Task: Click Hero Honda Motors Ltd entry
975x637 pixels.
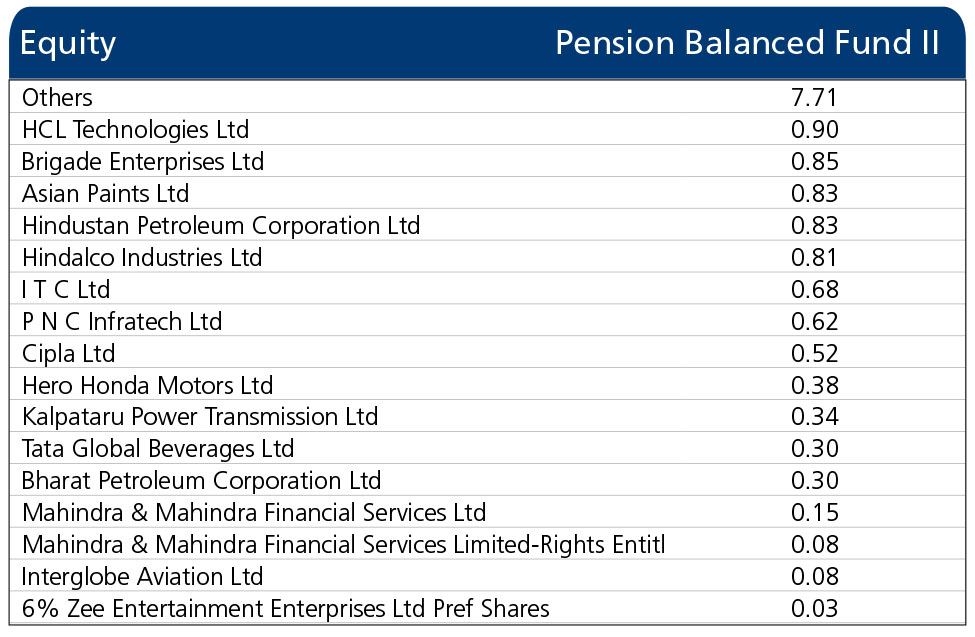Action: coord(147,386)
